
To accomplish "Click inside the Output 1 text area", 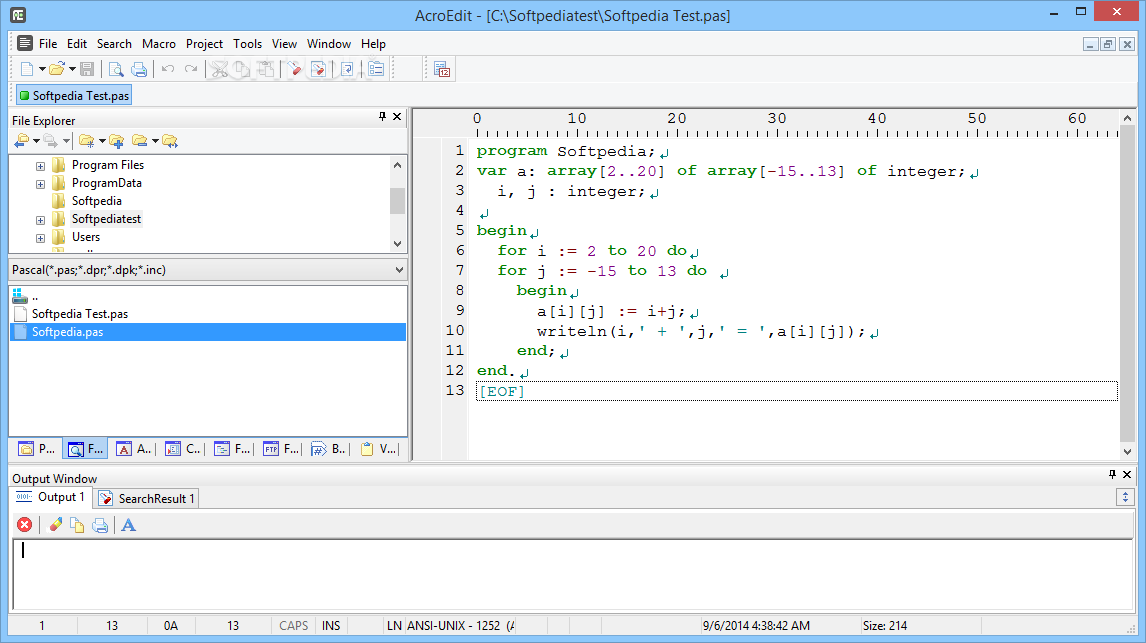I will click(573, 575).
